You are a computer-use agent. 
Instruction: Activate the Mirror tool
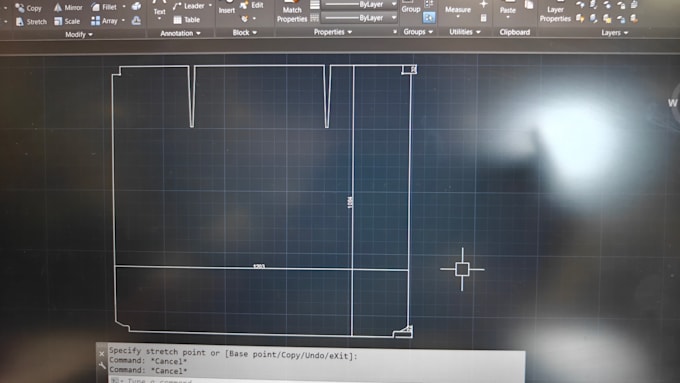tap(68, 8)
